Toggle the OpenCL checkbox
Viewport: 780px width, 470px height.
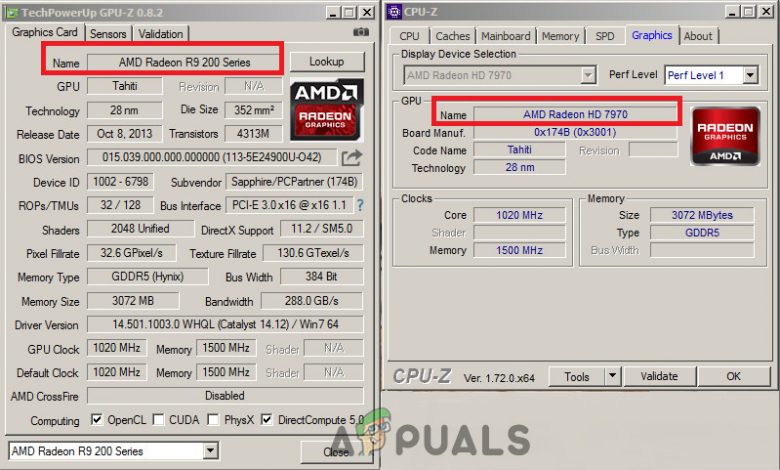pos(97,419)
